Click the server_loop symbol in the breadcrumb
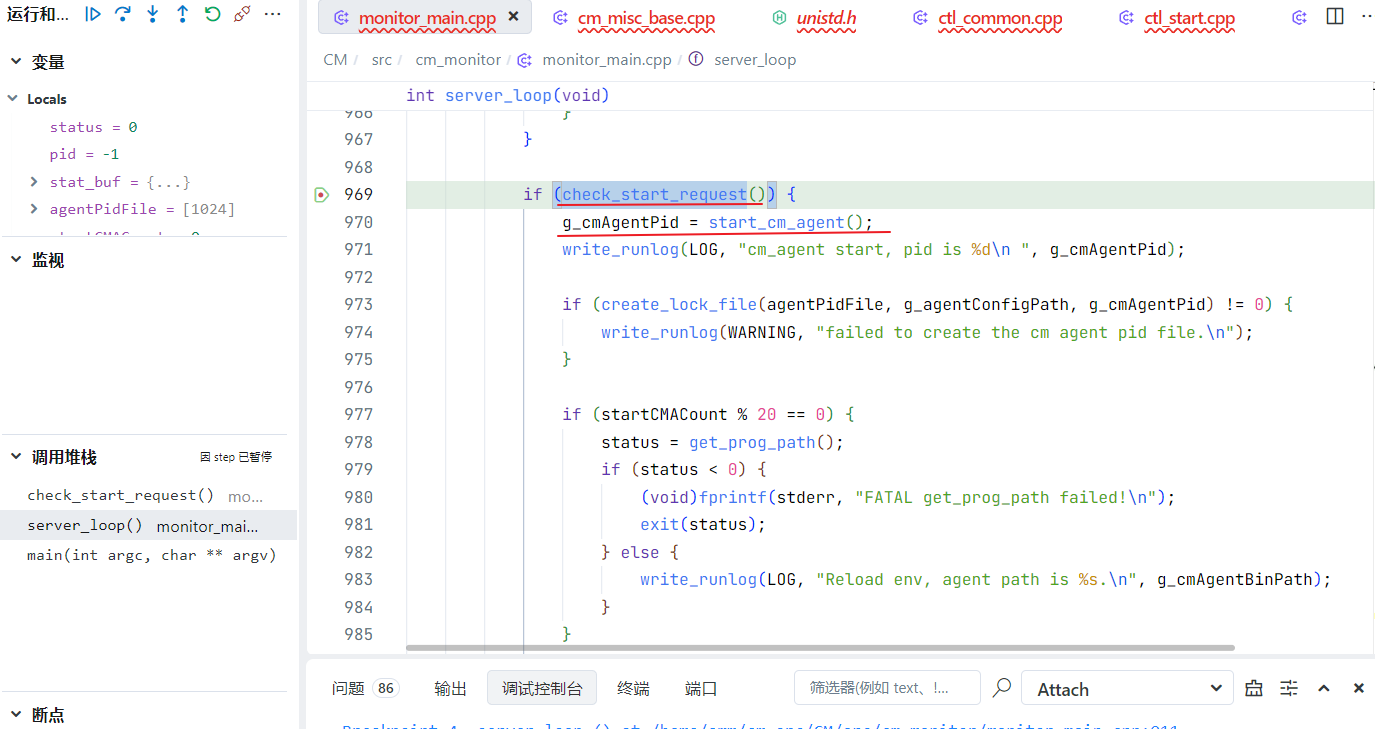This screenshot has width=1375, height=729. pyautogui.click(x=755, y=60)
